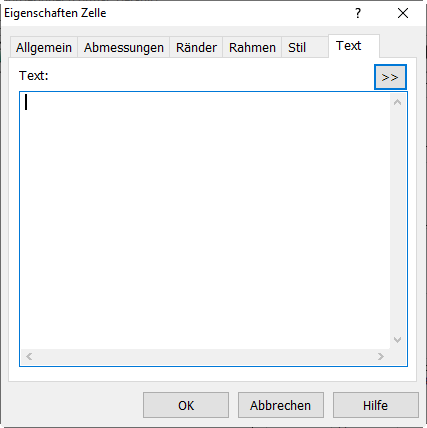Select the Ränder tab

point(196,47)
